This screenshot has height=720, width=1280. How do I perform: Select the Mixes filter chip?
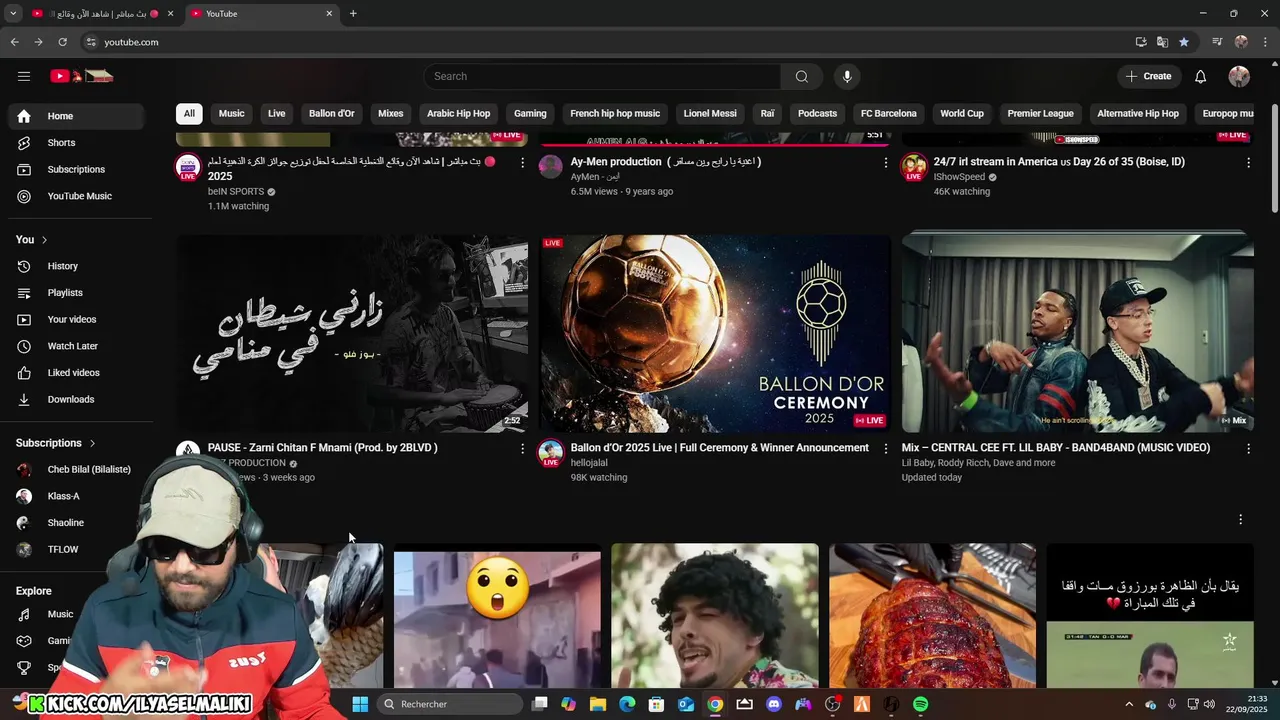(x=391, y=114)
